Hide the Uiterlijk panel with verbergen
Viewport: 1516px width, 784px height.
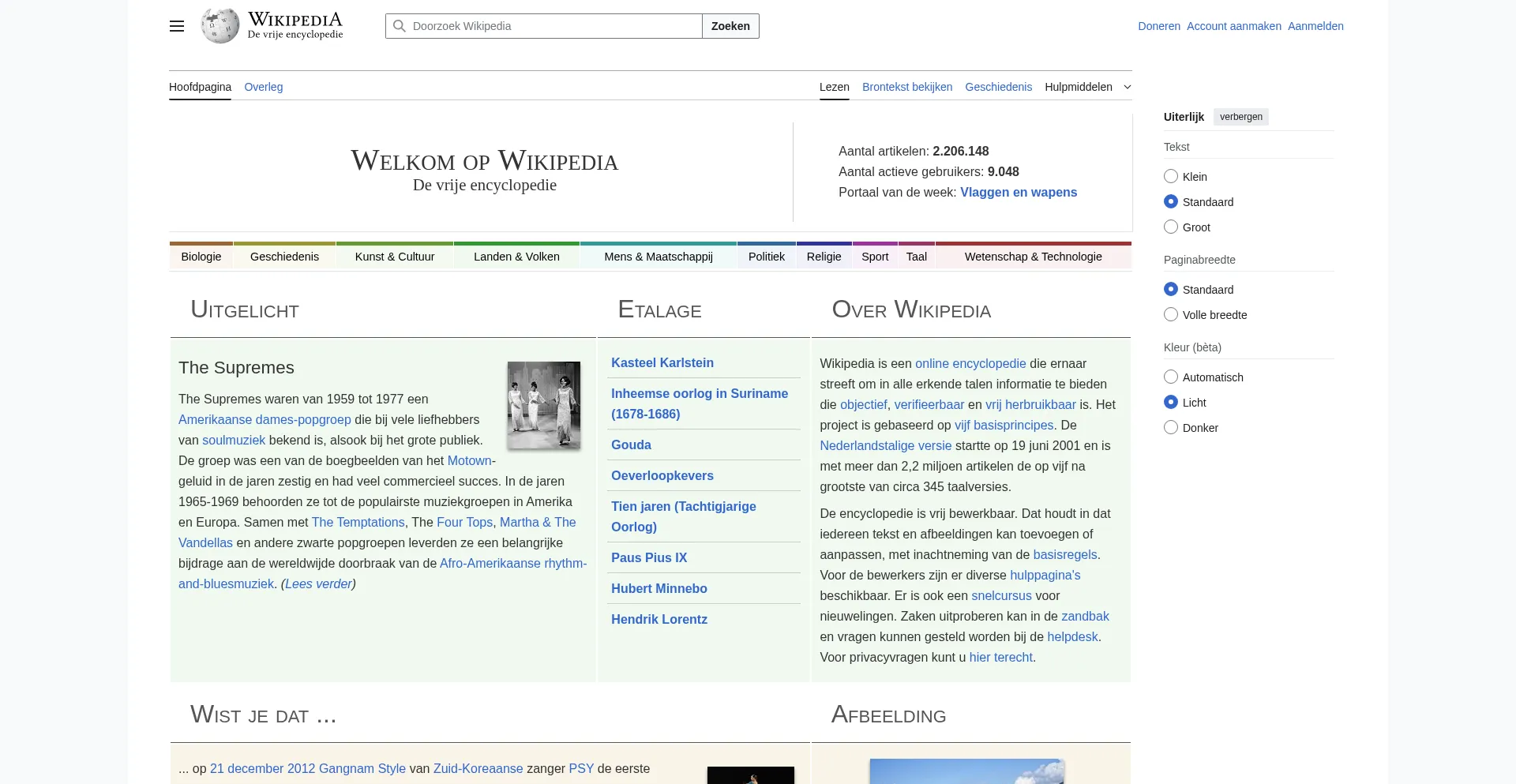click(x=1240, y=116)
